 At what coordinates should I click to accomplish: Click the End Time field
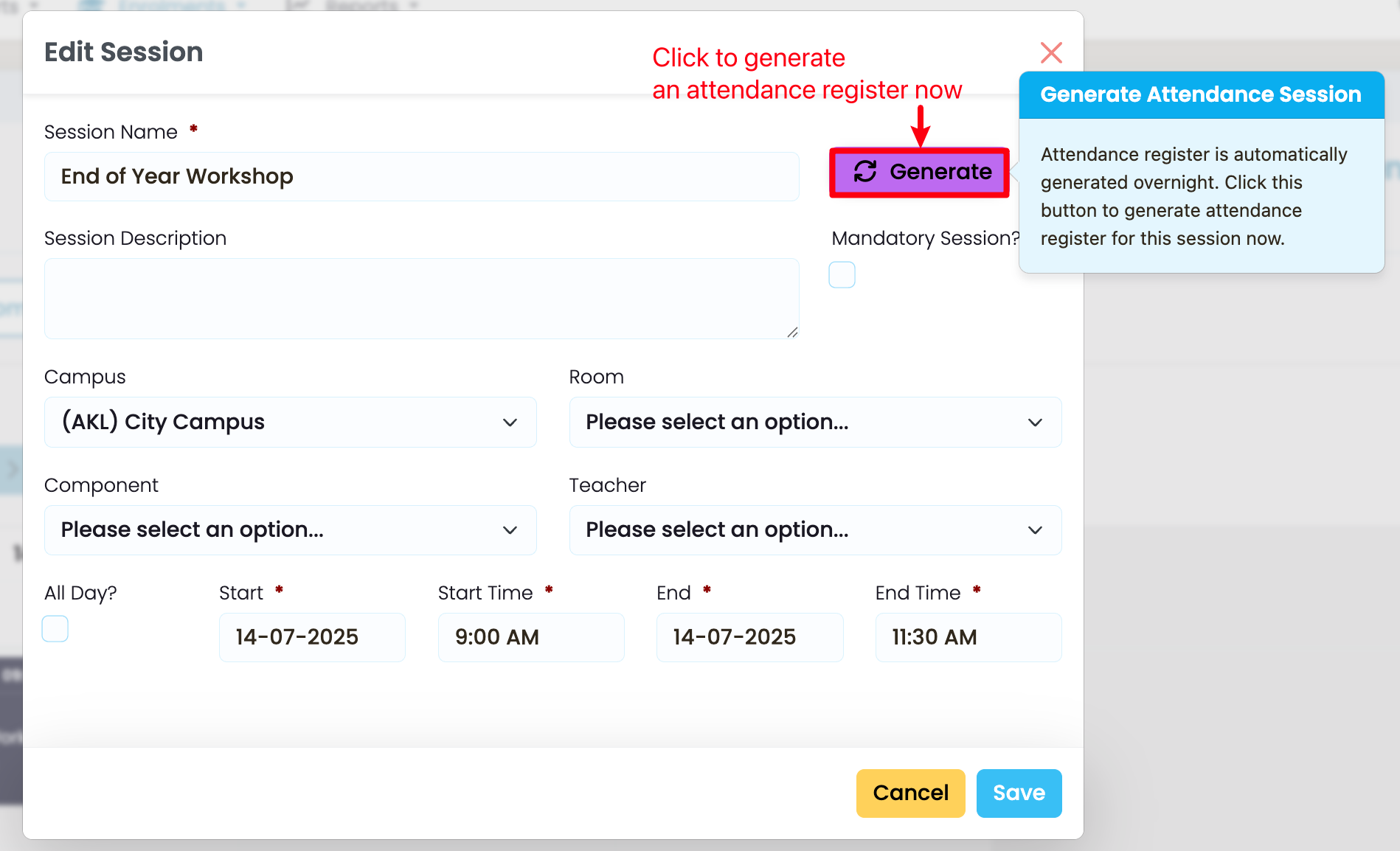pyautogui.click(x=968, y=637)
